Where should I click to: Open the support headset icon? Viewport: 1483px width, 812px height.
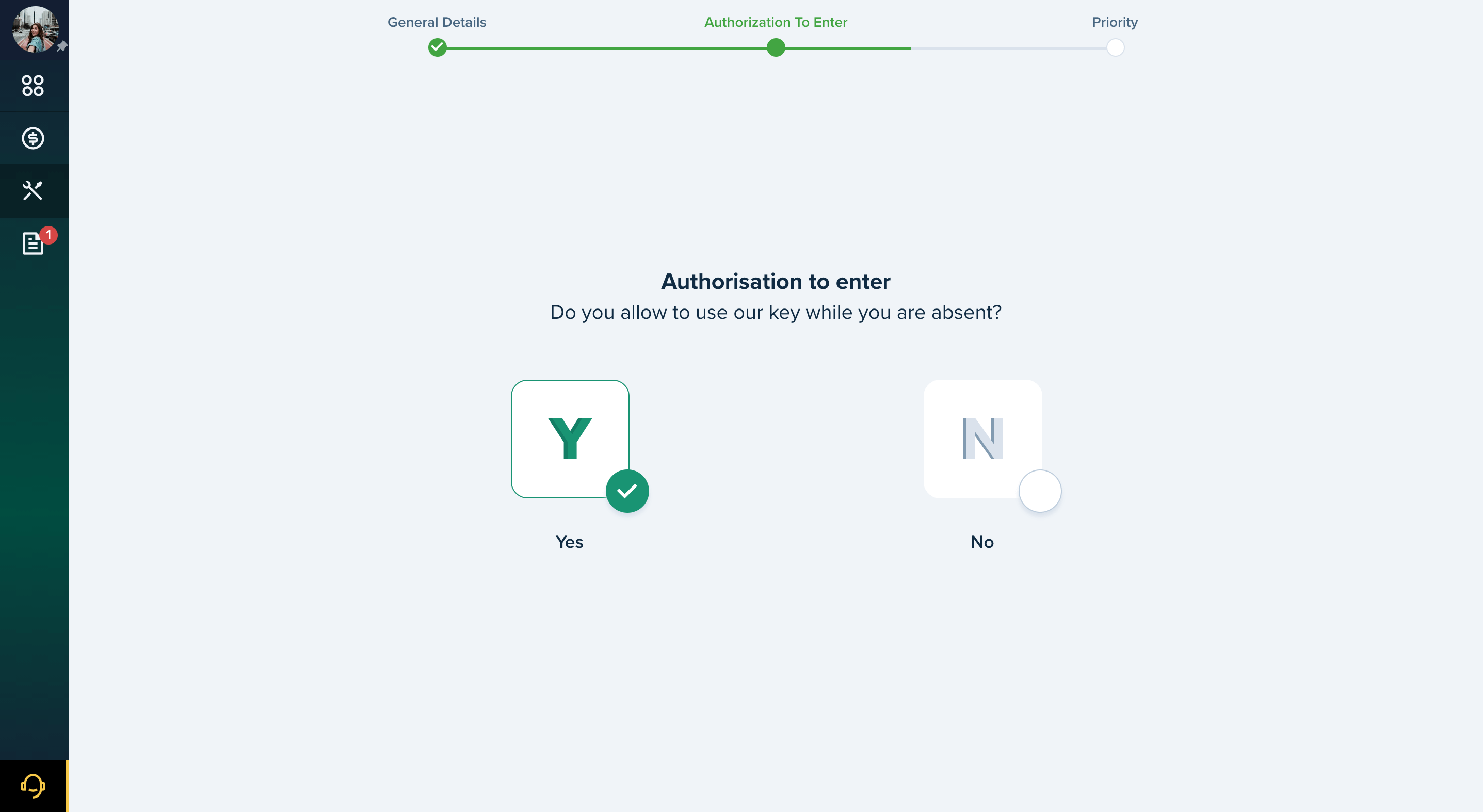click(x=33, y=786)
